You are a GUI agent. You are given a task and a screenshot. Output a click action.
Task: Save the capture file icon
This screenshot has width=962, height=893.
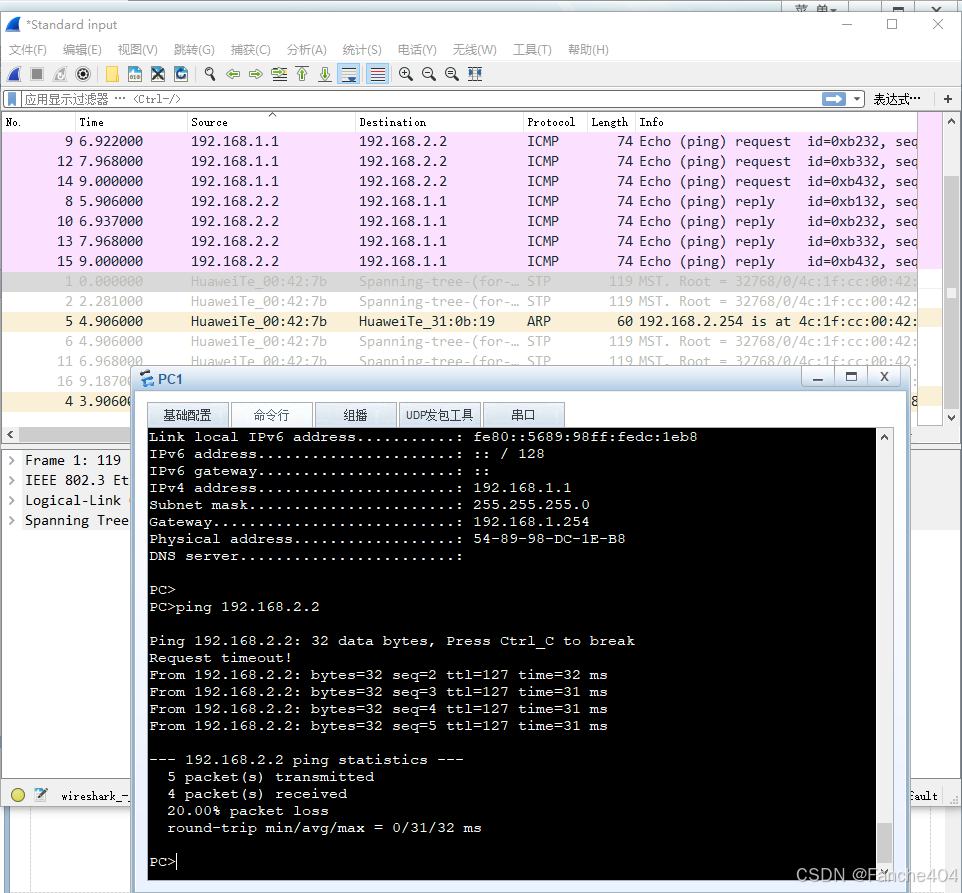click(x=135, y=74)
